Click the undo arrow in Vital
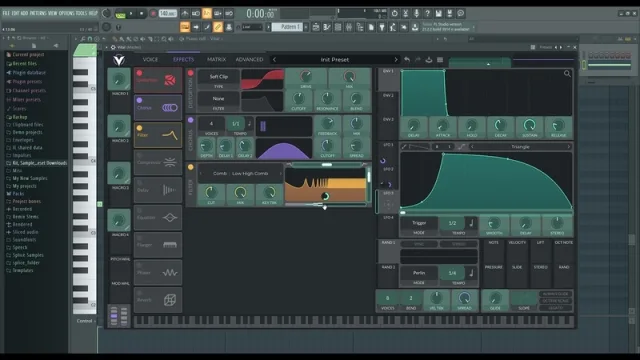640x360 pixels. click(407, 60)
